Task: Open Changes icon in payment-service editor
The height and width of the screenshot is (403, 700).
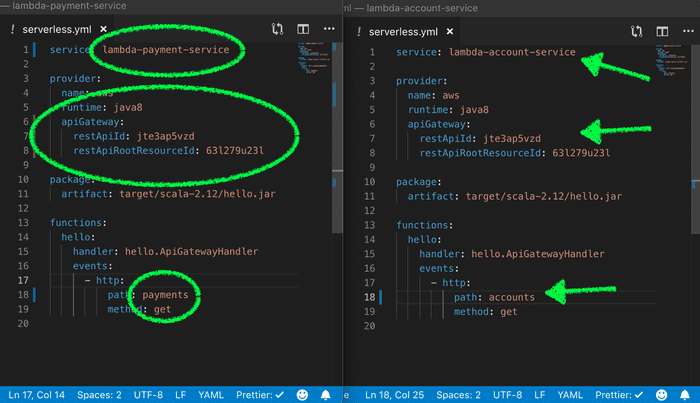Action: coord(277,29)
